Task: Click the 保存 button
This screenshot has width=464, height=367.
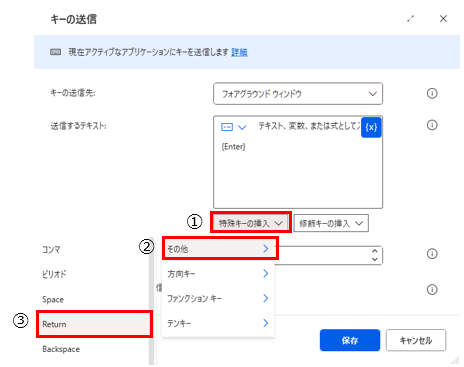Action: [x=350, y=340]
